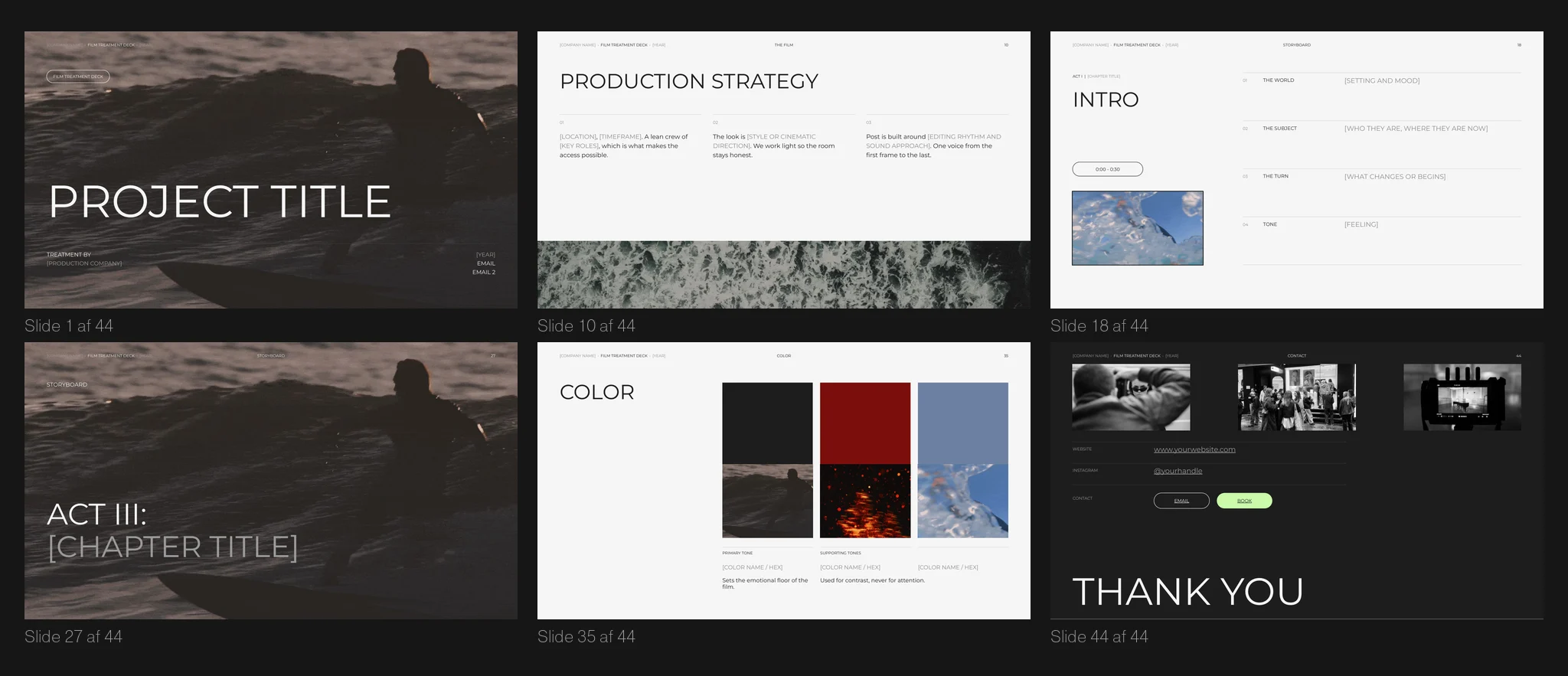Image resolution: width=1568 pixels, height=676 pixels.
Task: Click the paragraph starting "The look is"
Action: click(774, 146)
